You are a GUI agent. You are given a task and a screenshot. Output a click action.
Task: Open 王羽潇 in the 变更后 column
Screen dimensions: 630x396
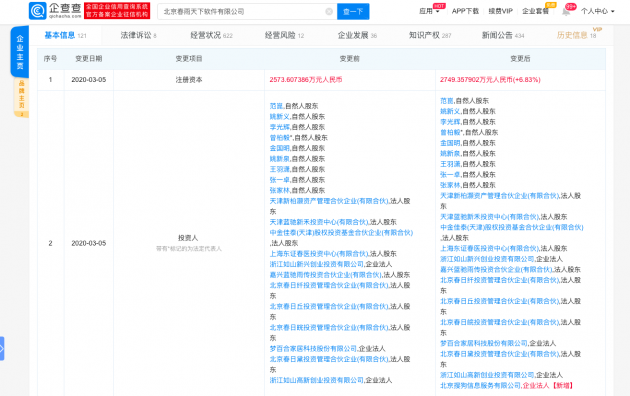[450, 164]
